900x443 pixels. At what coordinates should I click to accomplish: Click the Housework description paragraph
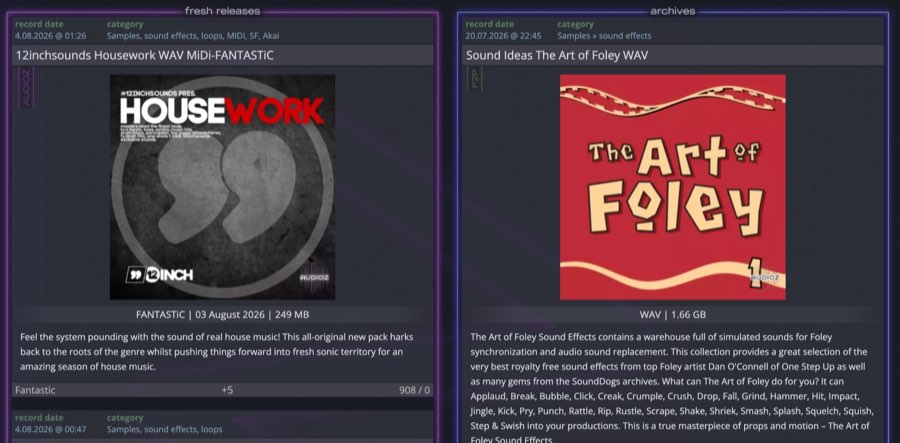pyautogui.click(x=217, y=352)
